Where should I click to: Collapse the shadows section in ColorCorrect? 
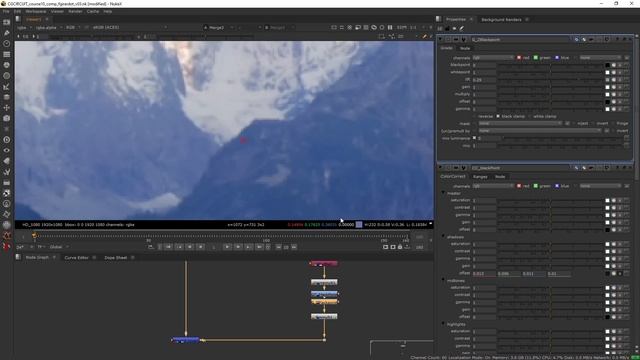(x=443, y=237)
